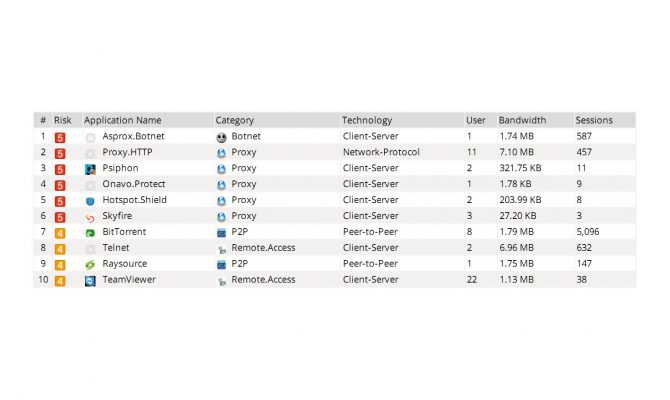This screenshot has height=400, width=670.
Task: Click BitTorrent's P2P category icon
Action: pos(221,232)
